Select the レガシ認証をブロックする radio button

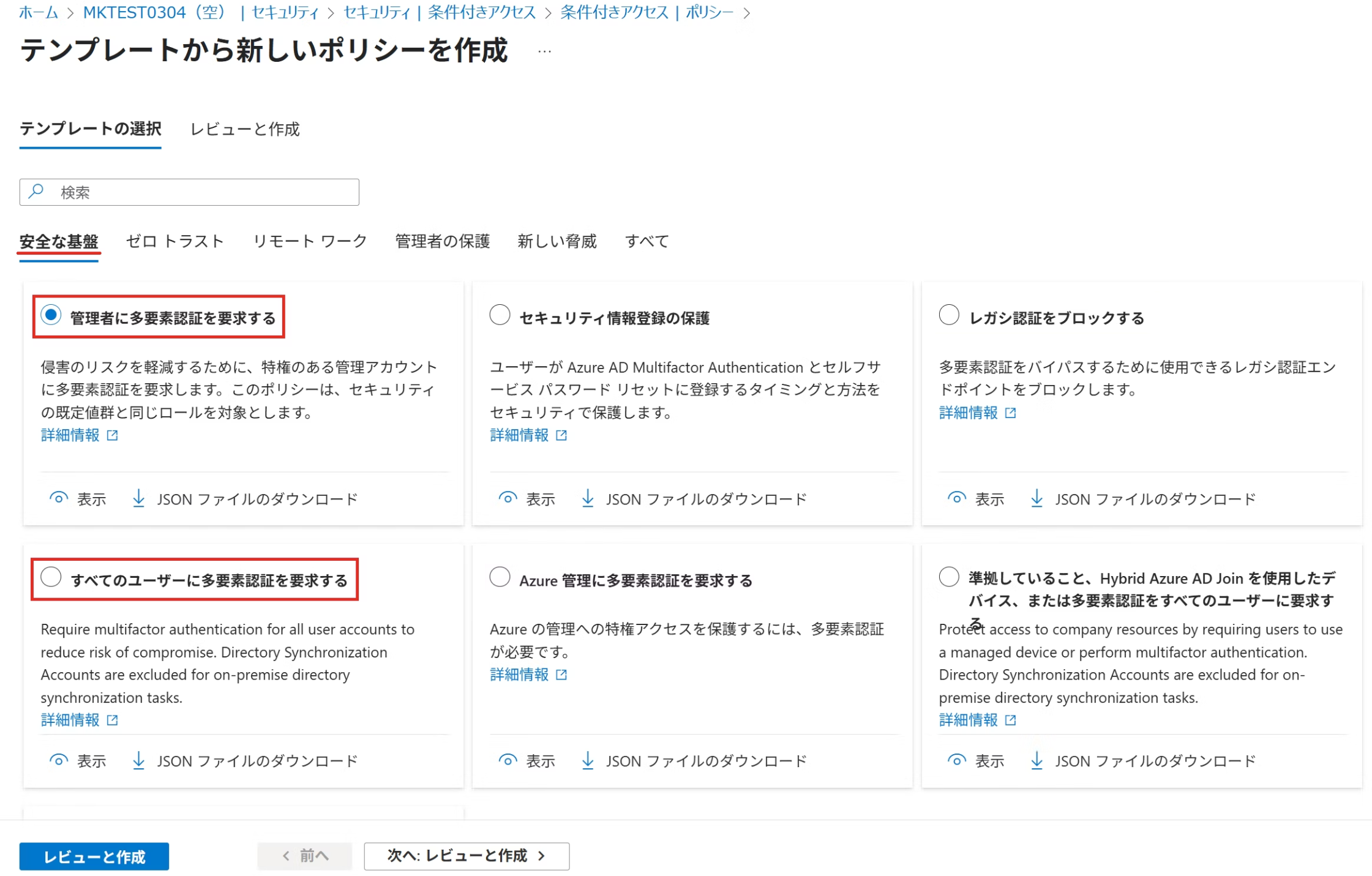click(x=949, y=315)
